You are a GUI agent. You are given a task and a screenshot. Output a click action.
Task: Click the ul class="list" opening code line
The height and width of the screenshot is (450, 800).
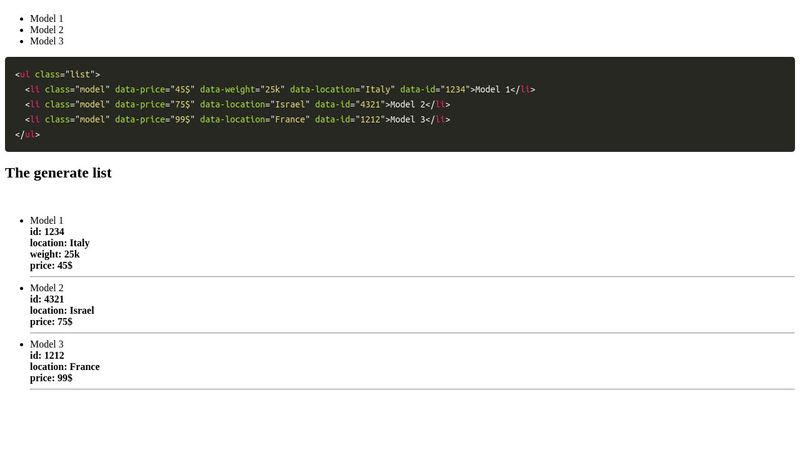point(58,74)
